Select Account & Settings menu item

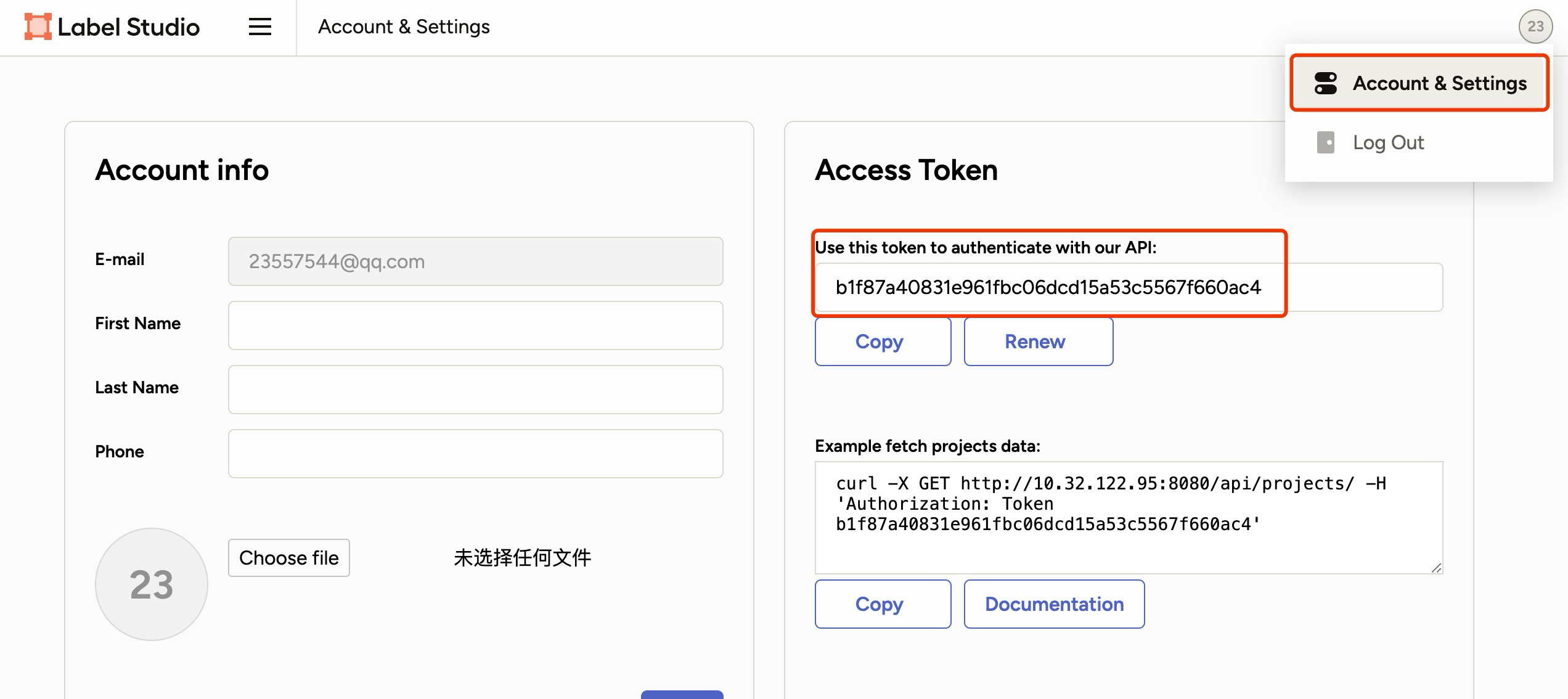[x=1419, y=83]
